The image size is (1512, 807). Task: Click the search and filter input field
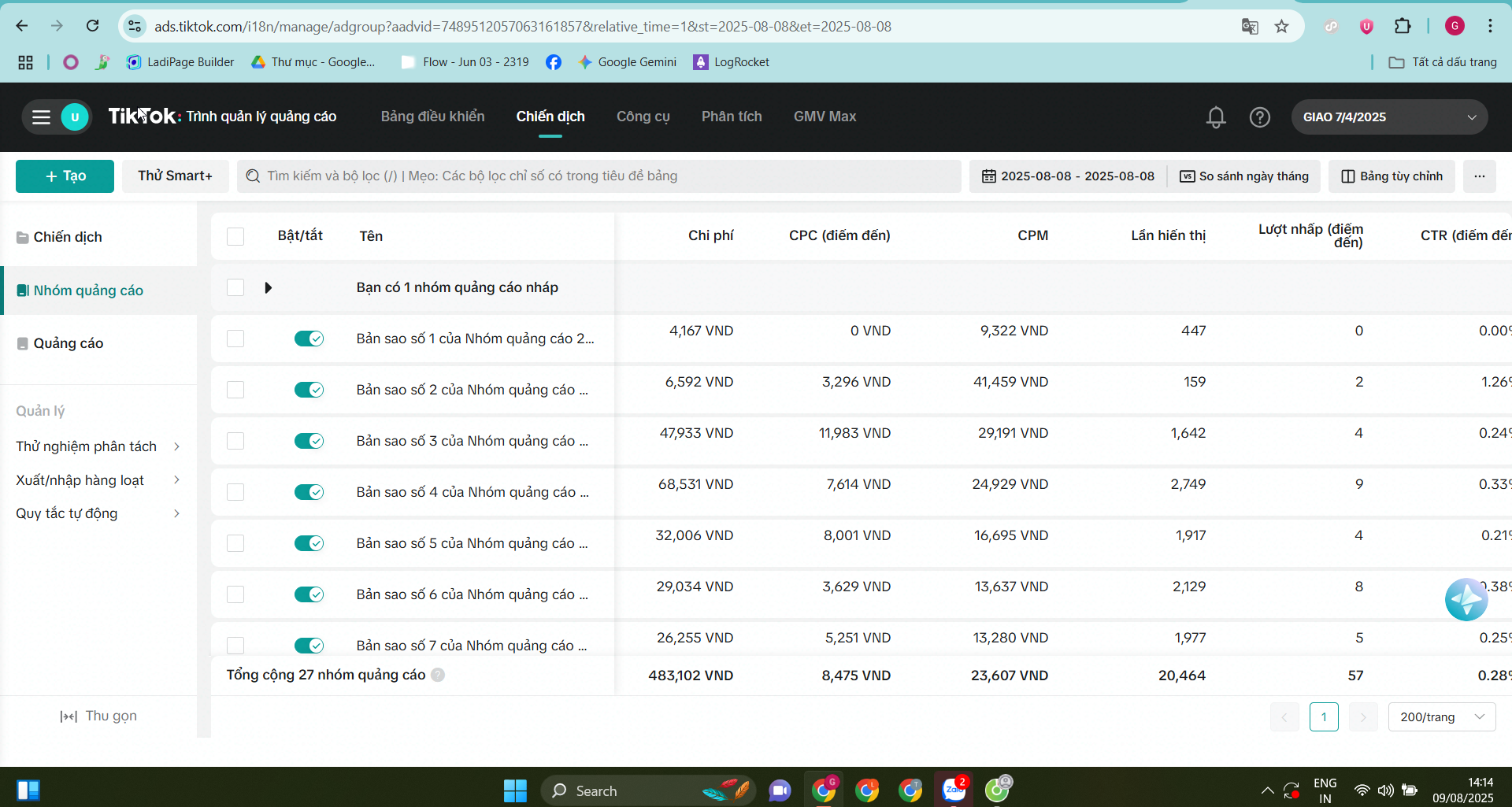(598, 176)
